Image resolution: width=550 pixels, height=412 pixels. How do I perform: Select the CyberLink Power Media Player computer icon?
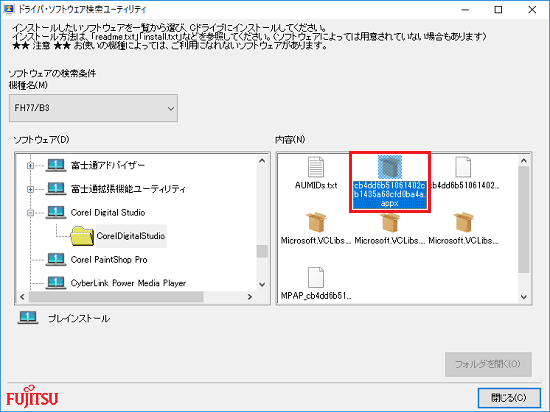tap(56, 283)
